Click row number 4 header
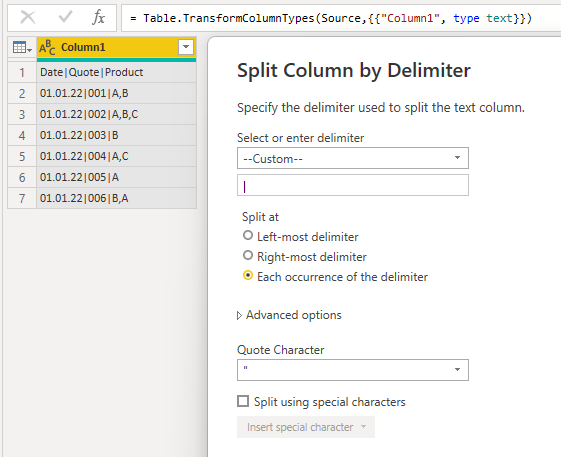This screenshot has width=561, height=457. point(22,135)
